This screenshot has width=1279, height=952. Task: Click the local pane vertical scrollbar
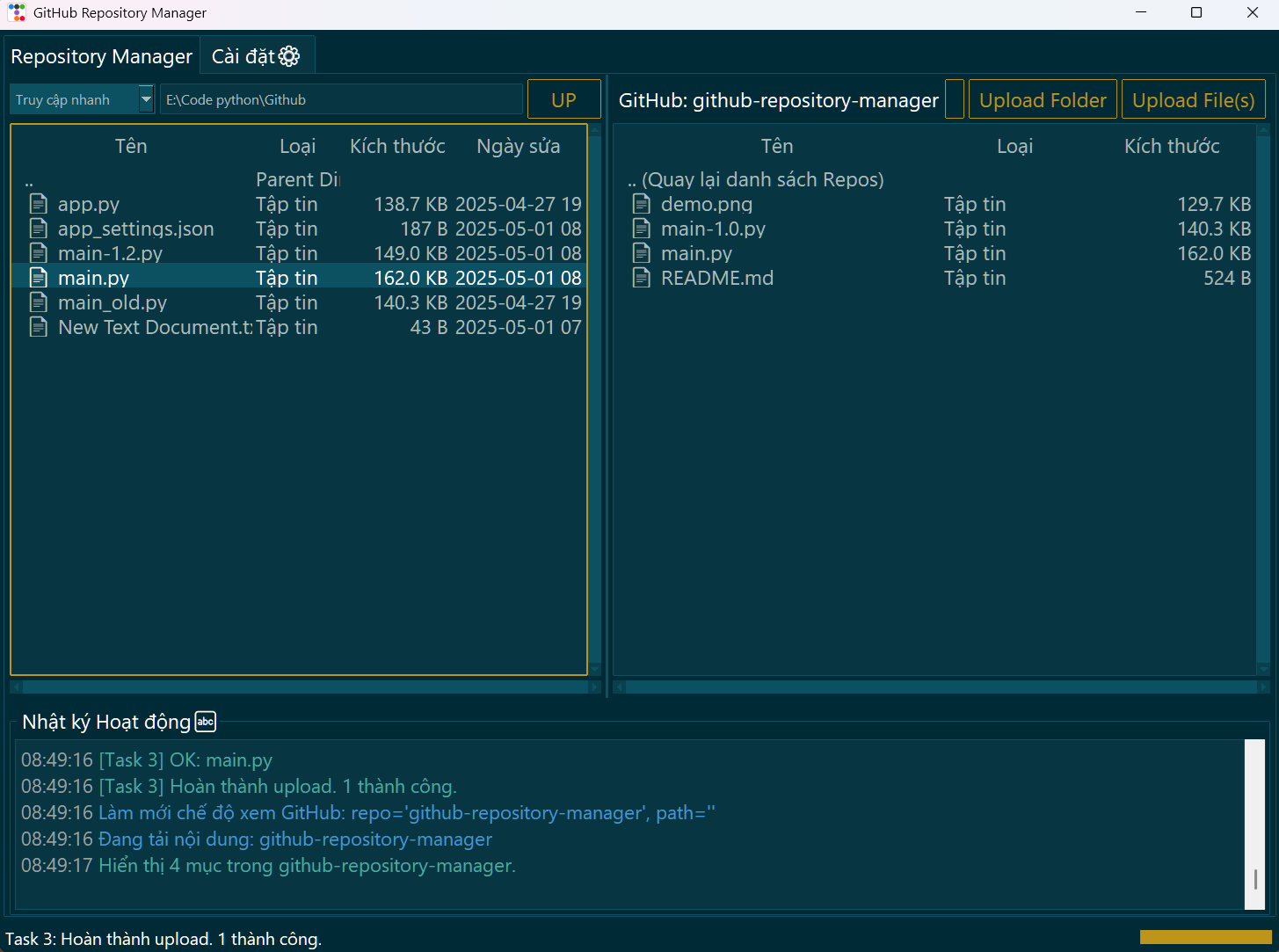coord(595,400)
